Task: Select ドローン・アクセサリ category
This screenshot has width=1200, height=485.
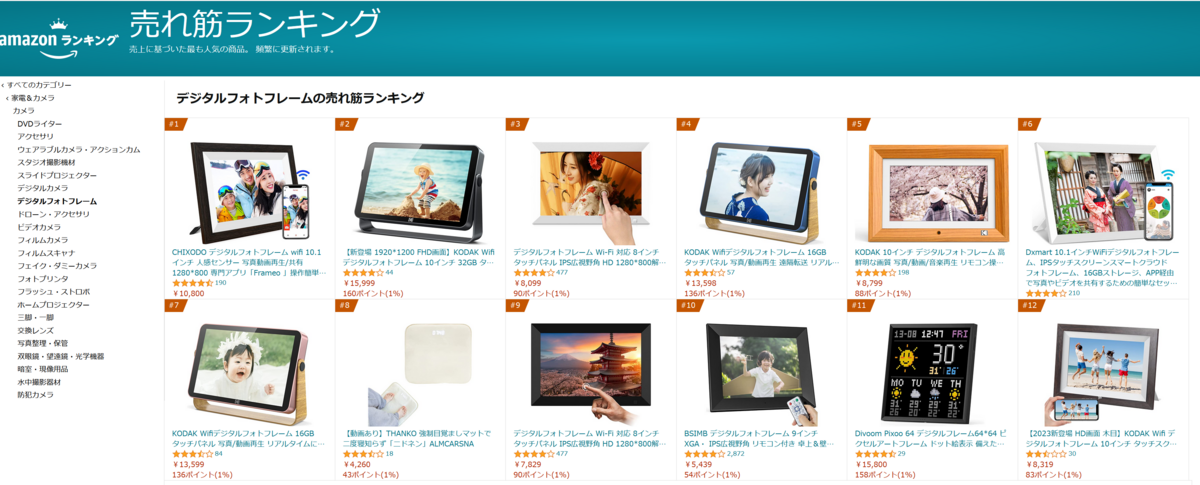Action: [53, 214]
